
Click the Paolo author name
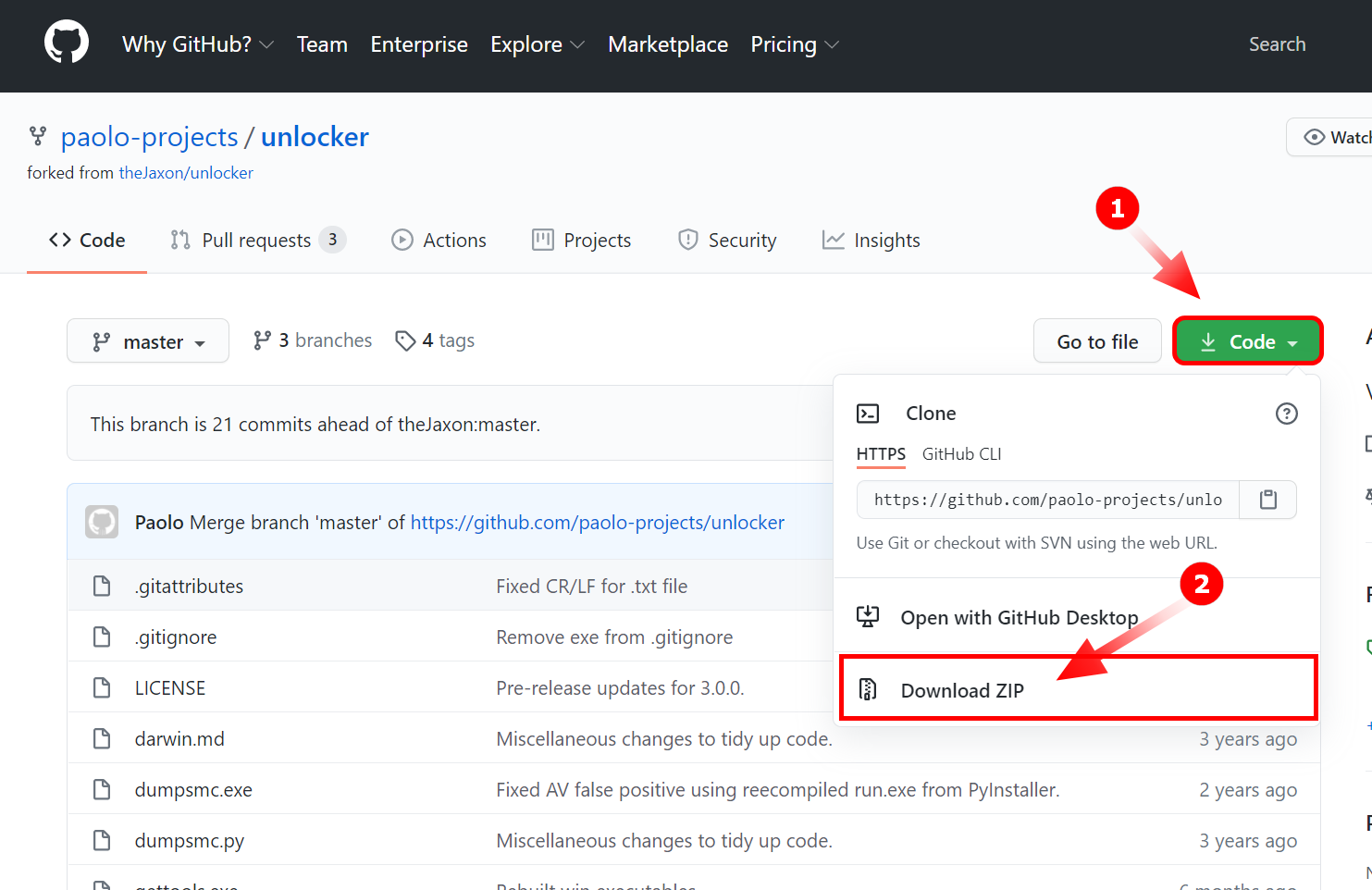pyautogui.click(x=159, y=523)
